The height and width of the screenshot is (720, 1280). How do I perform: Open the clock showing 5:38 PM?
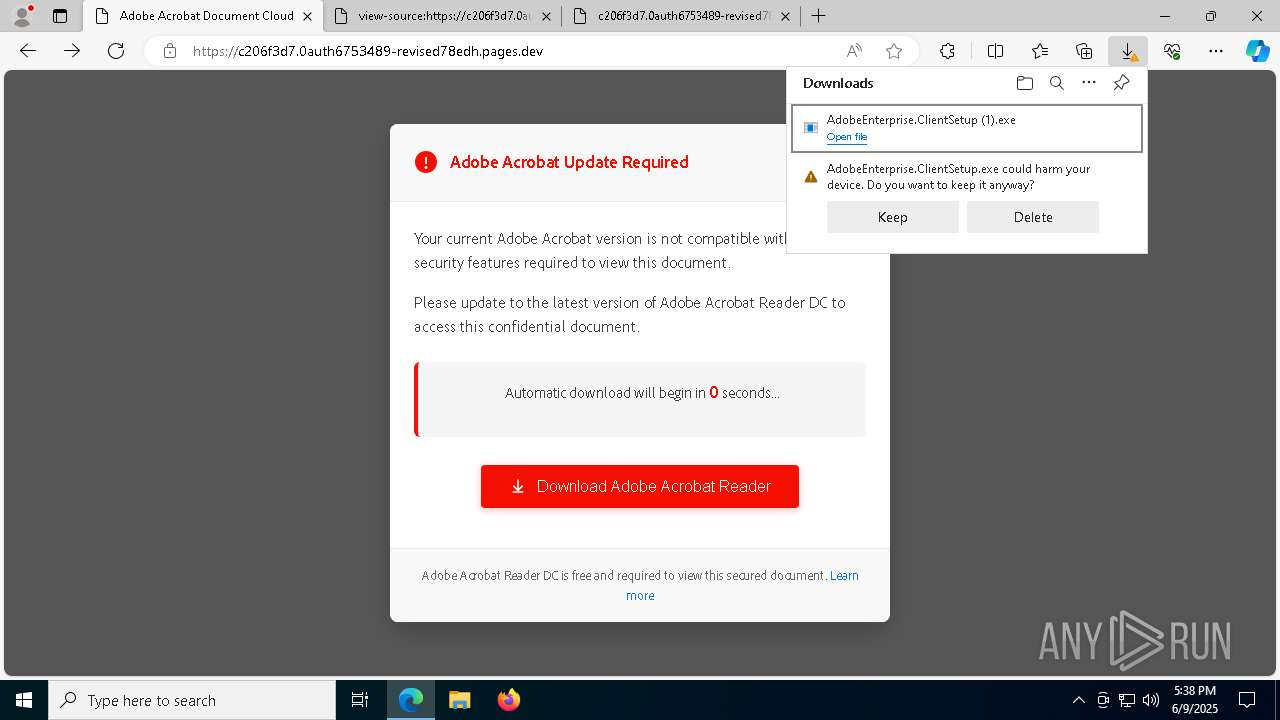tap(1194, 700)
